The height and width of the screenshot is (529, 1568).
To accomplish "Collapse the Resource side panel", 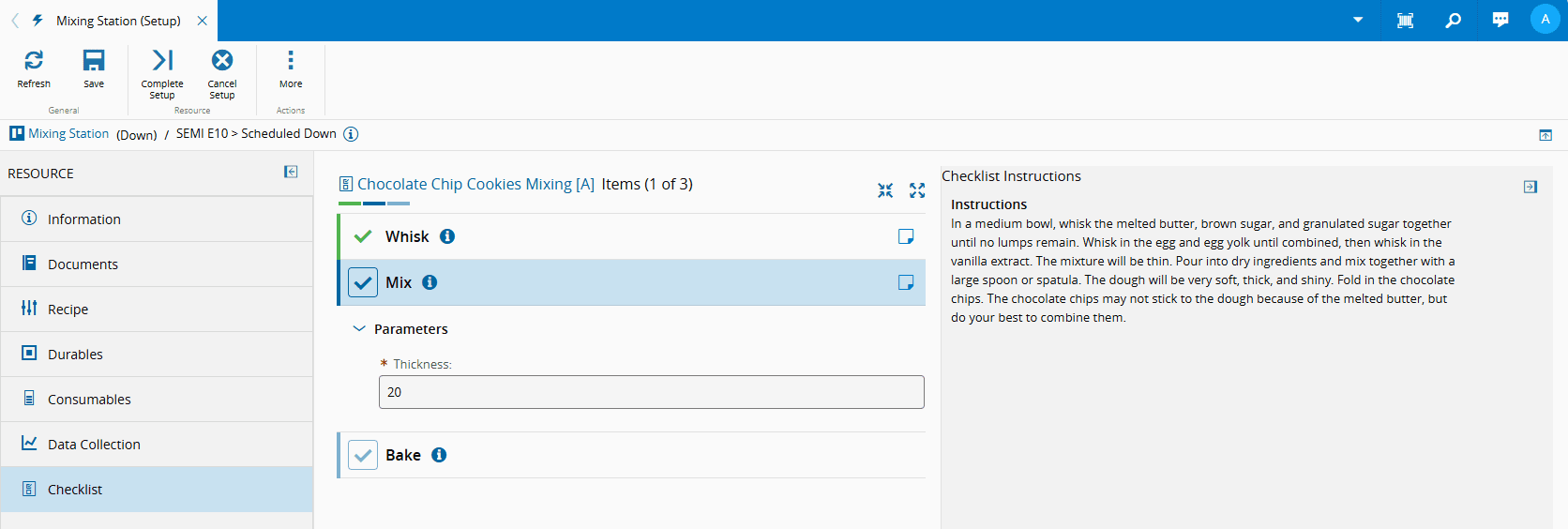I will pyautogui.click(x=291, y=172).
